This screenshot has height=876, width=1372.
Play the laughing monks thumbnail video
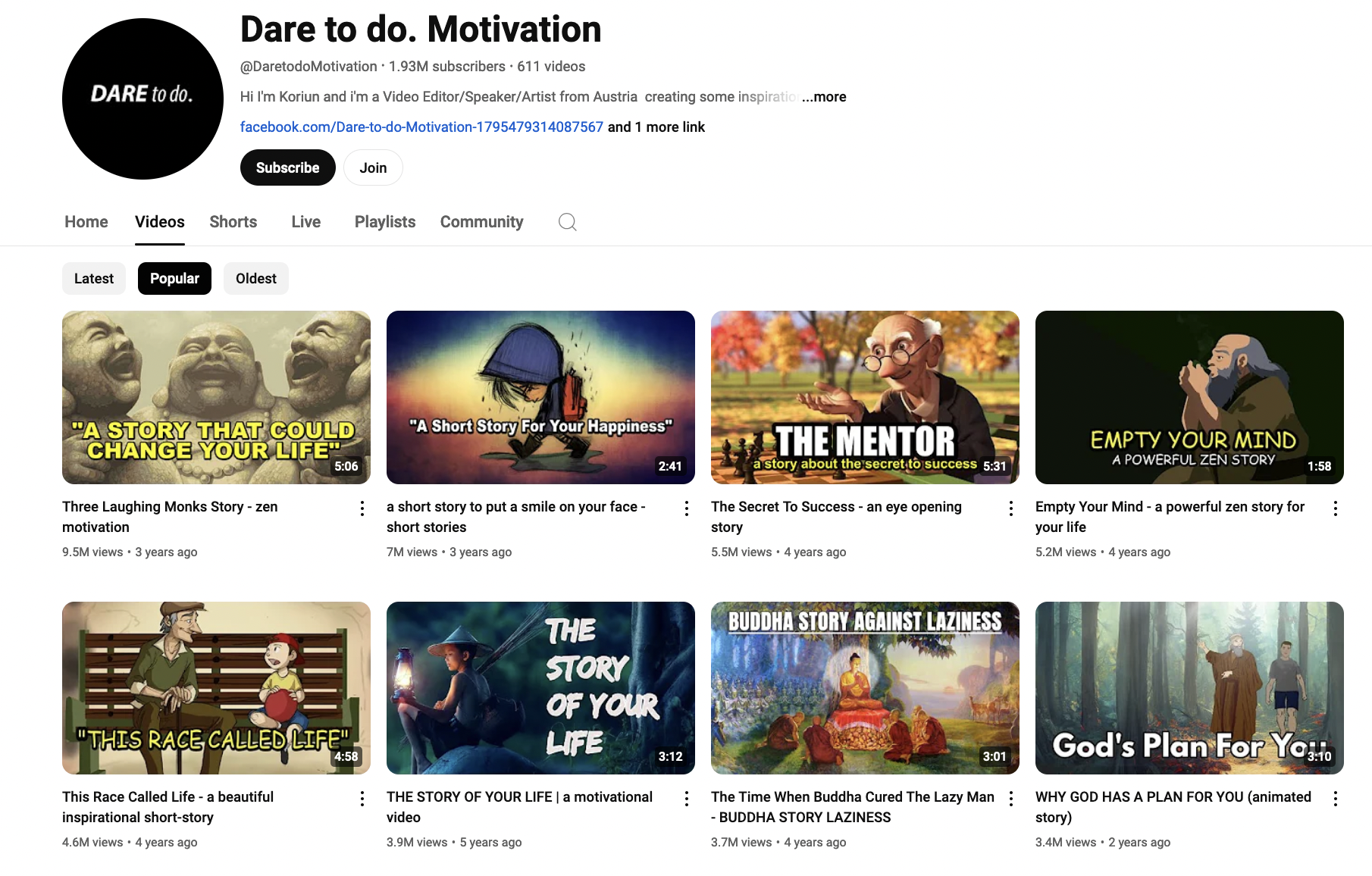tap(216, 397)
